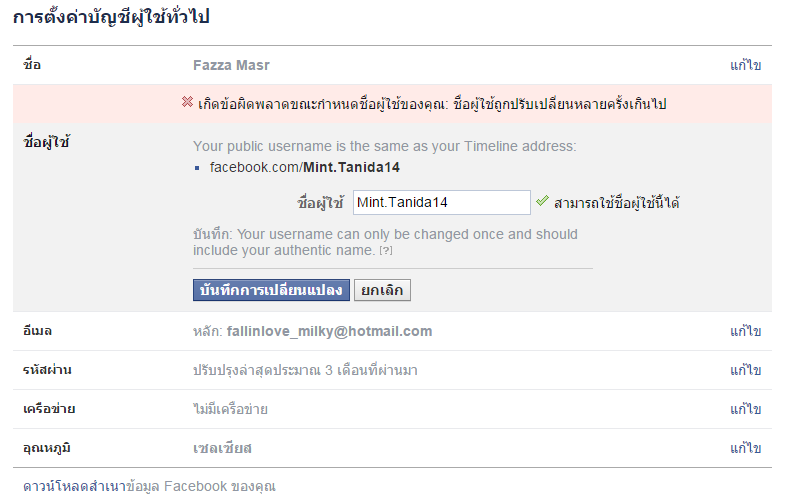The image size is (792, 500).
Task: Cancel with the ยกเลิก button
Action: 382,290
